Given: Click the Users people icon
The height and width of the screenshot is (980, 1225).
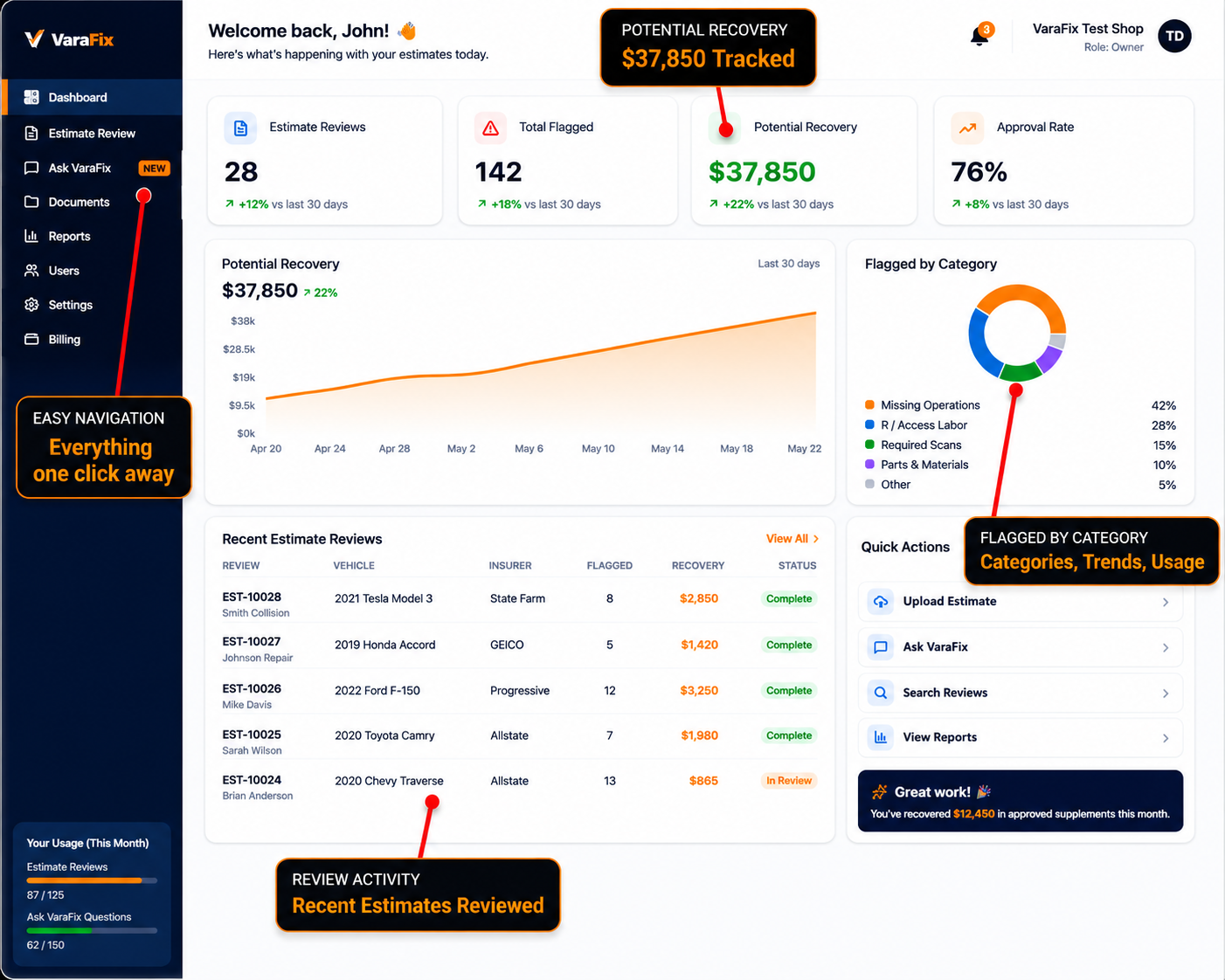Looking at the screenshot, I should pos(31,271).
